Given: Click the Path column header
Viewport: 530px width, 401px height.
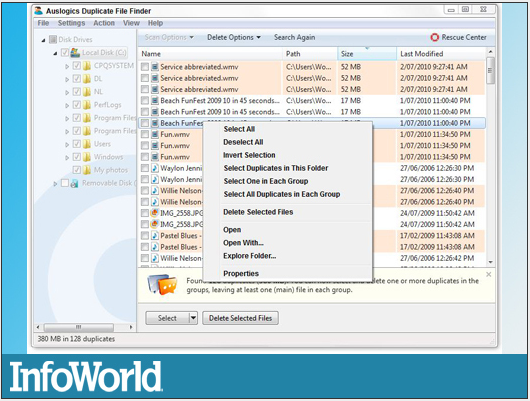Looking at the screenshot, I should [x=310, y=54].
